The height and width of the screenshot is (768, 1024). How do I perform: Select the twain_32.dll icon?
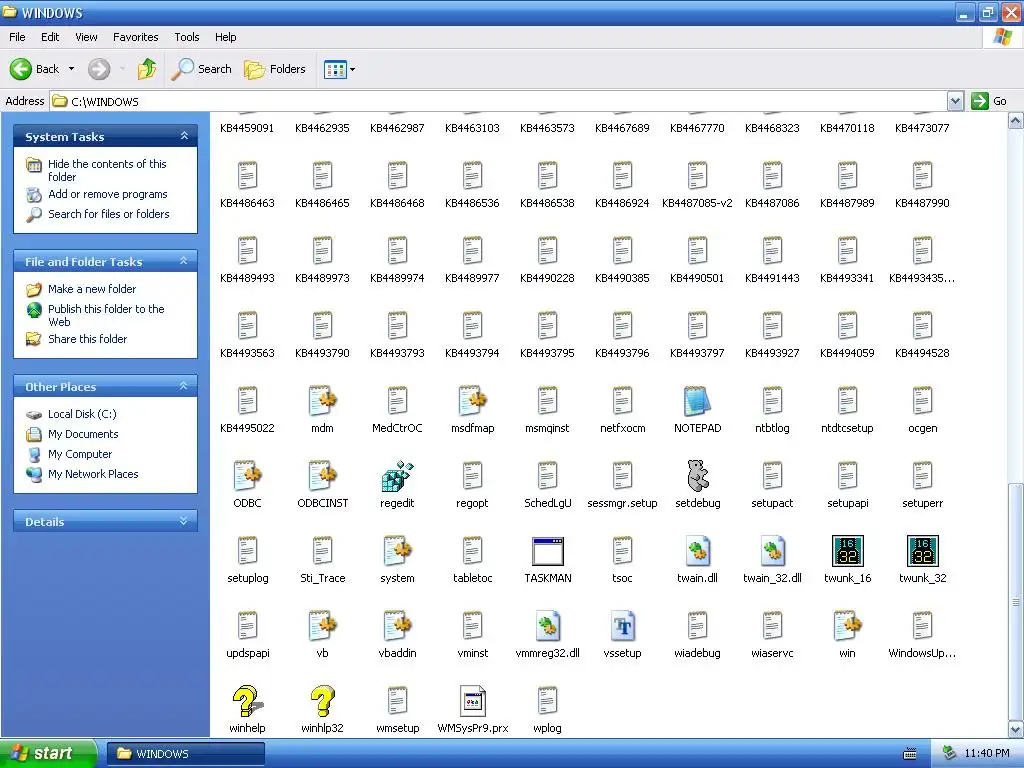772,551
